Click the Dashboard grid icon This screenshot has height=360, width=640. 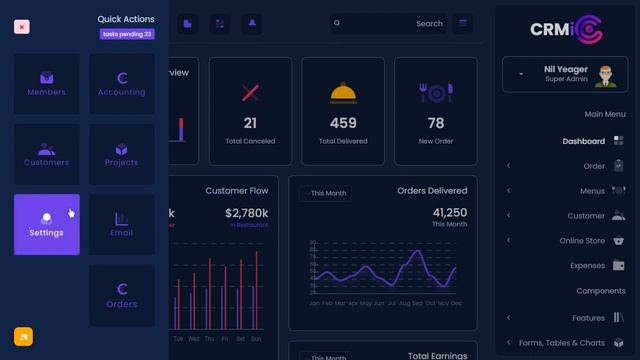619,141
